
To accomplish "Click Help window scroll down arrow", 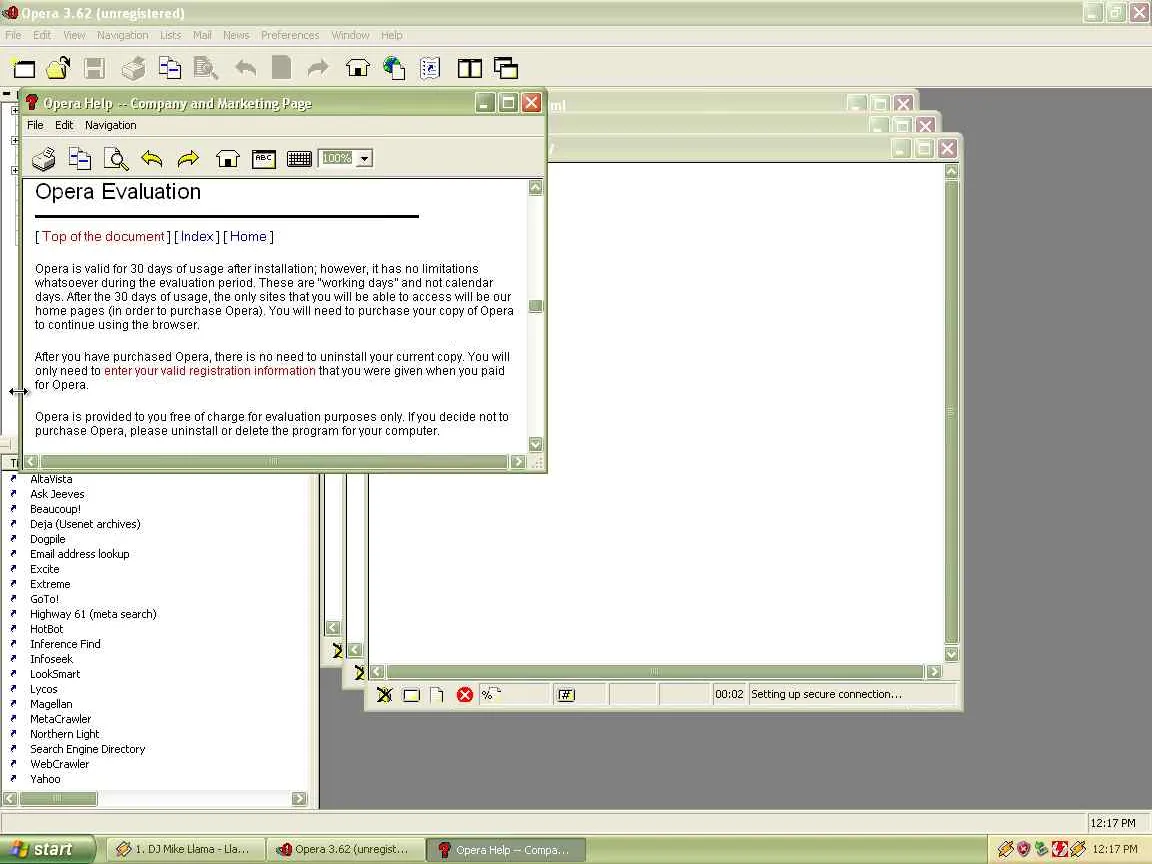I will pyautogui.click(x=536, y=444).
